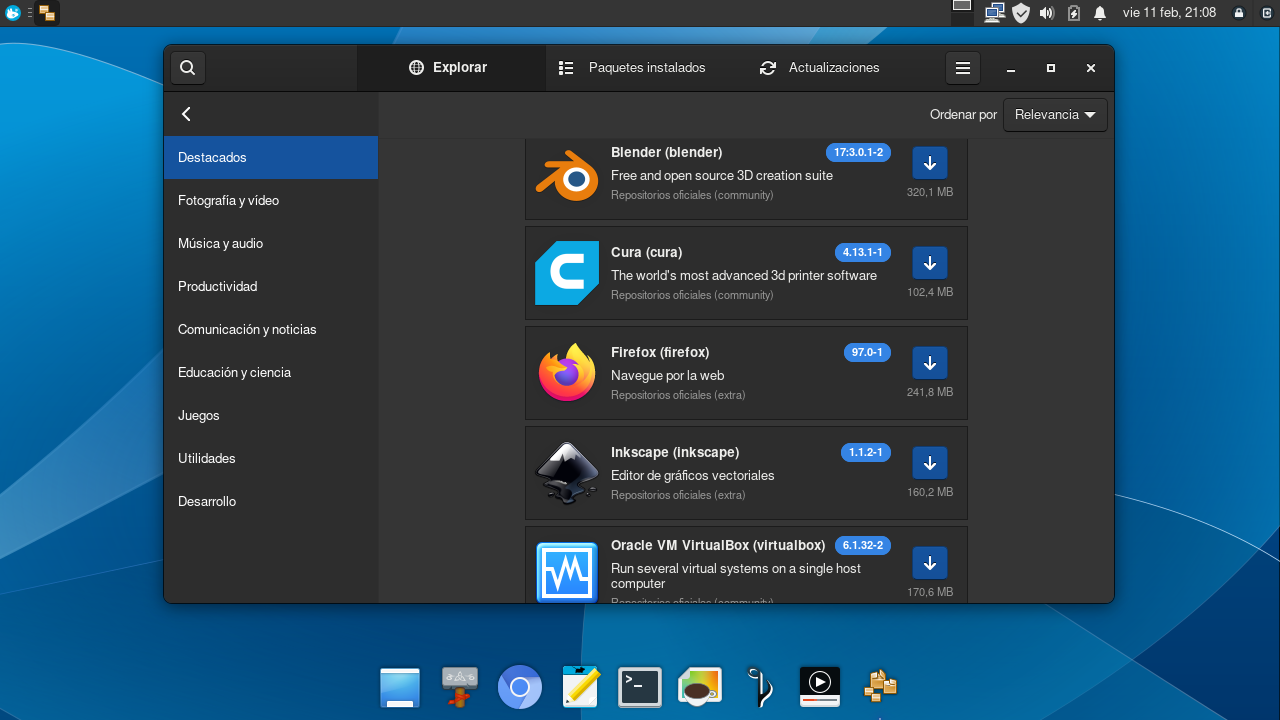Viewport: 1280px width, 720px height.
Task: Open the notepad text editor dock icon
Action: [x=580, y=687]
